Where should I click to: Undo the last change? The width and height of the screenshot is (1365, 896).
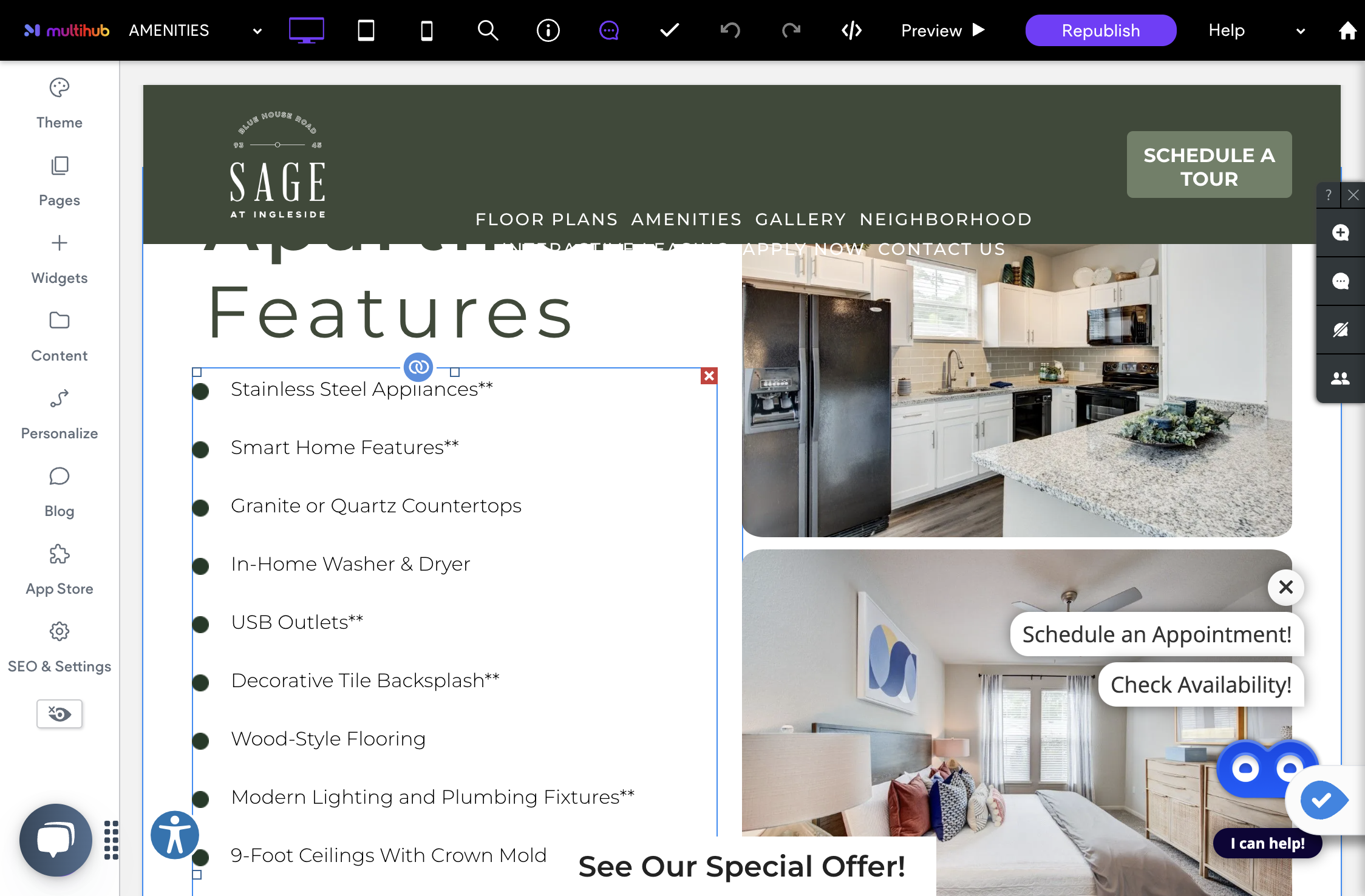pyautogui.click(x=730, y=30)
